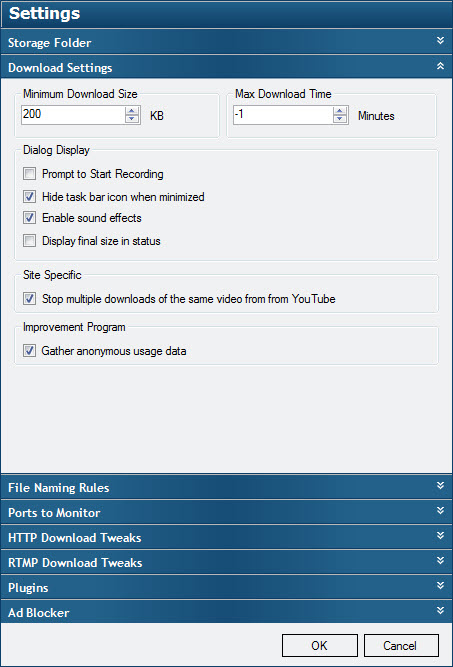Click the 'Minutes' unit label

point(376,116)
